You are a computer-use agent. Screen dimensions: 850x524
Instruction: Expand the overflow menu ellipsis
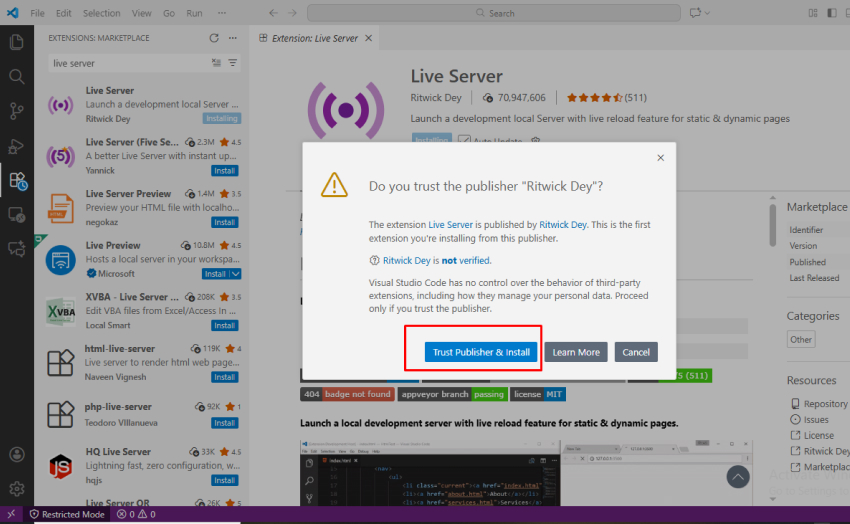[x=222, y=13]
